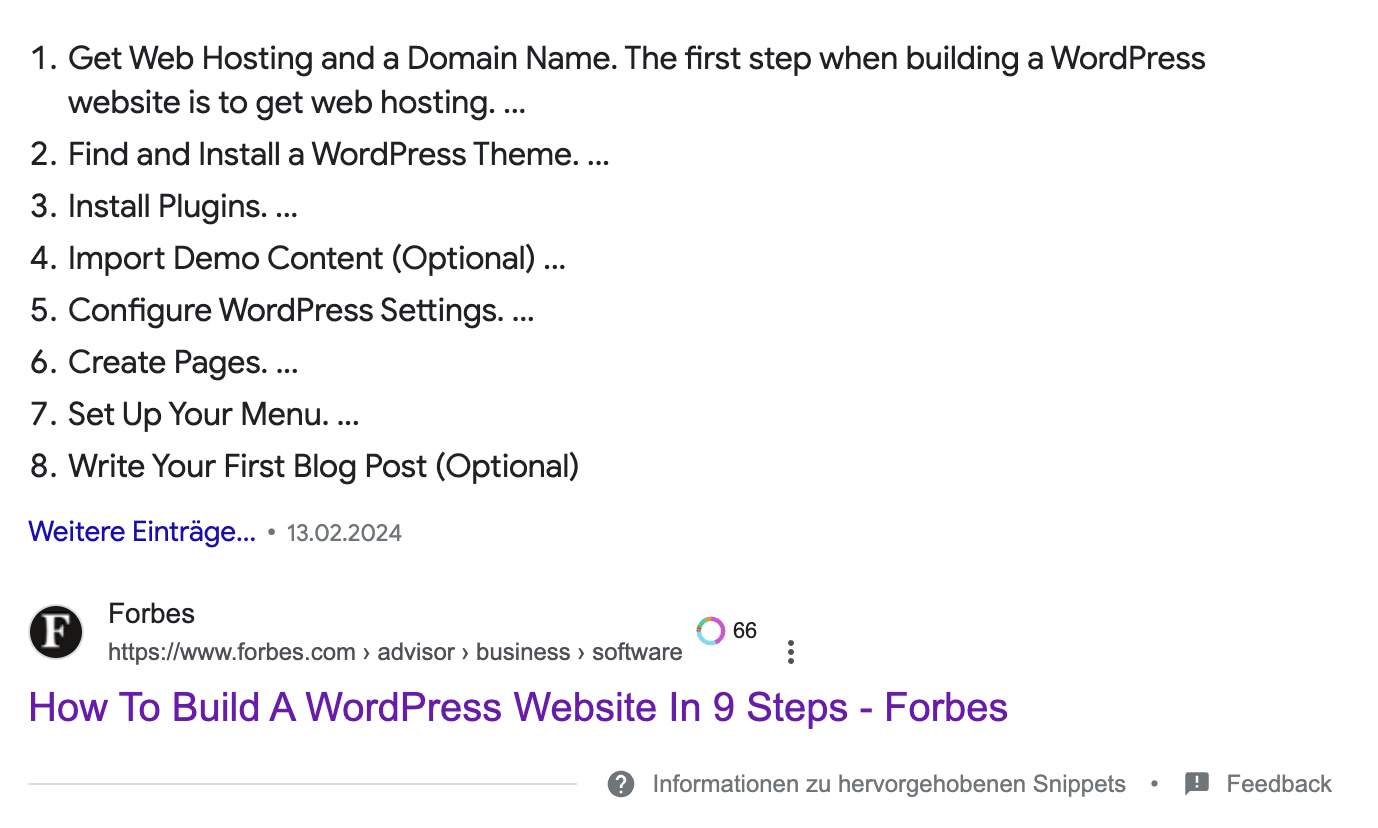Open "Weitere Einträge..." to see more entries
1378x828 pixels.
coord(142,531)
